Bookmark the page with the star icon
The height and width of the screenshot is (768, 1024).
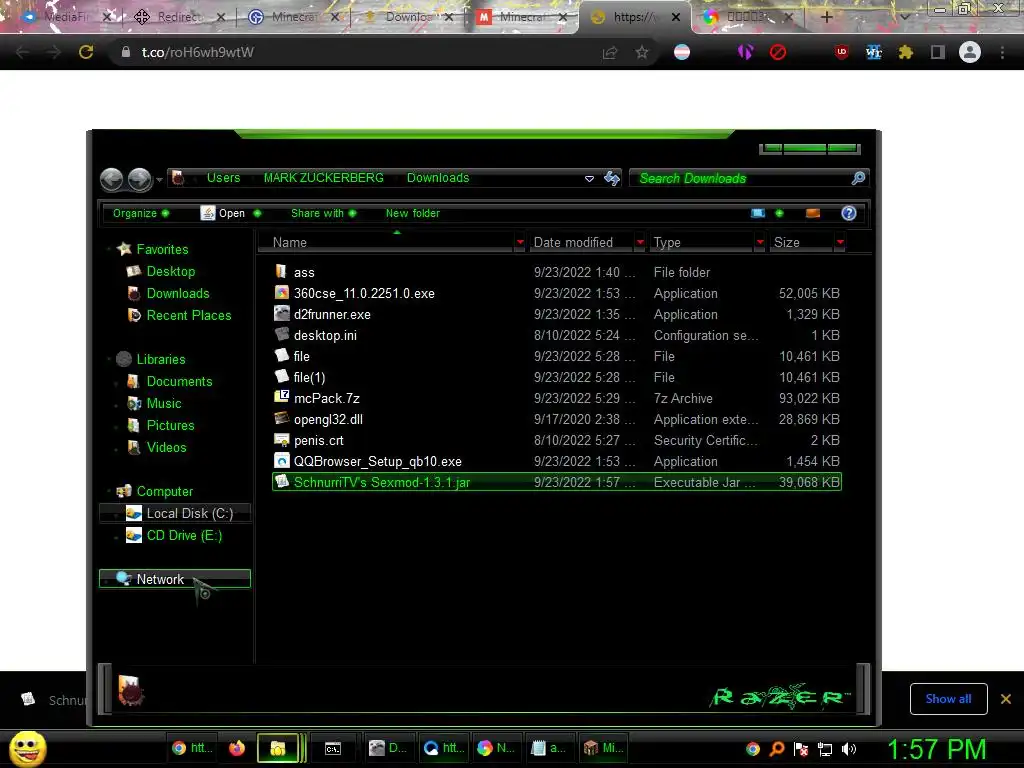click(641, 52)
